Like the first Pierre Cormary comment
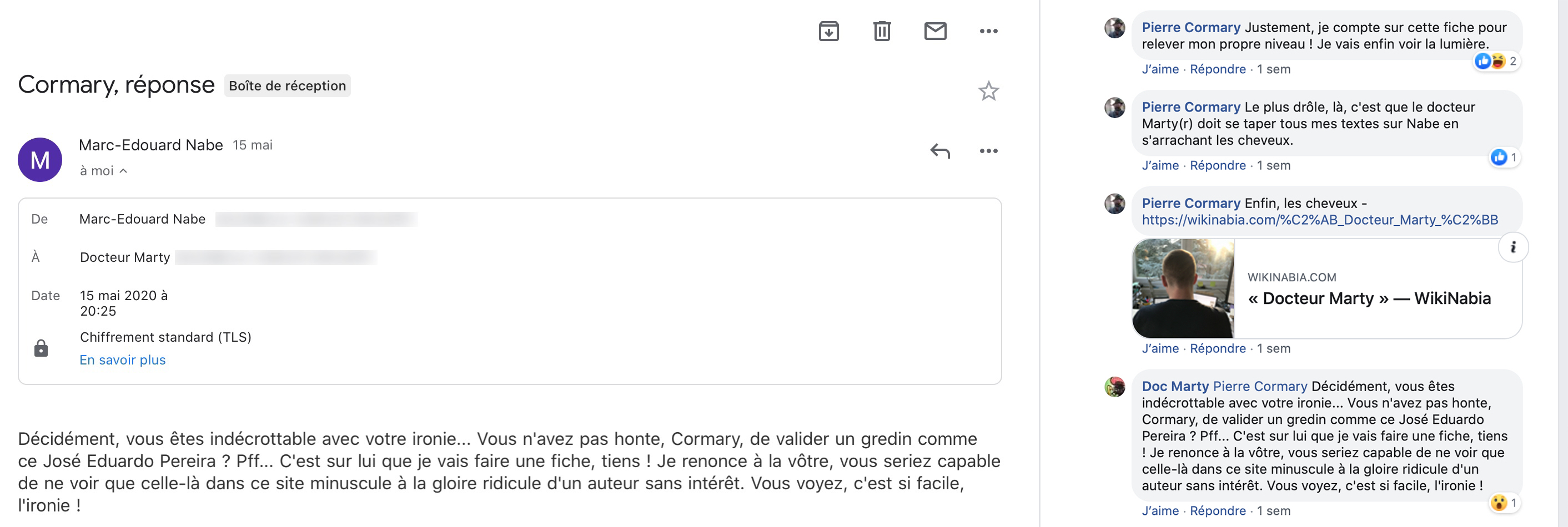This screenshot has width=1568, height=527. [x=1160, y=69]
